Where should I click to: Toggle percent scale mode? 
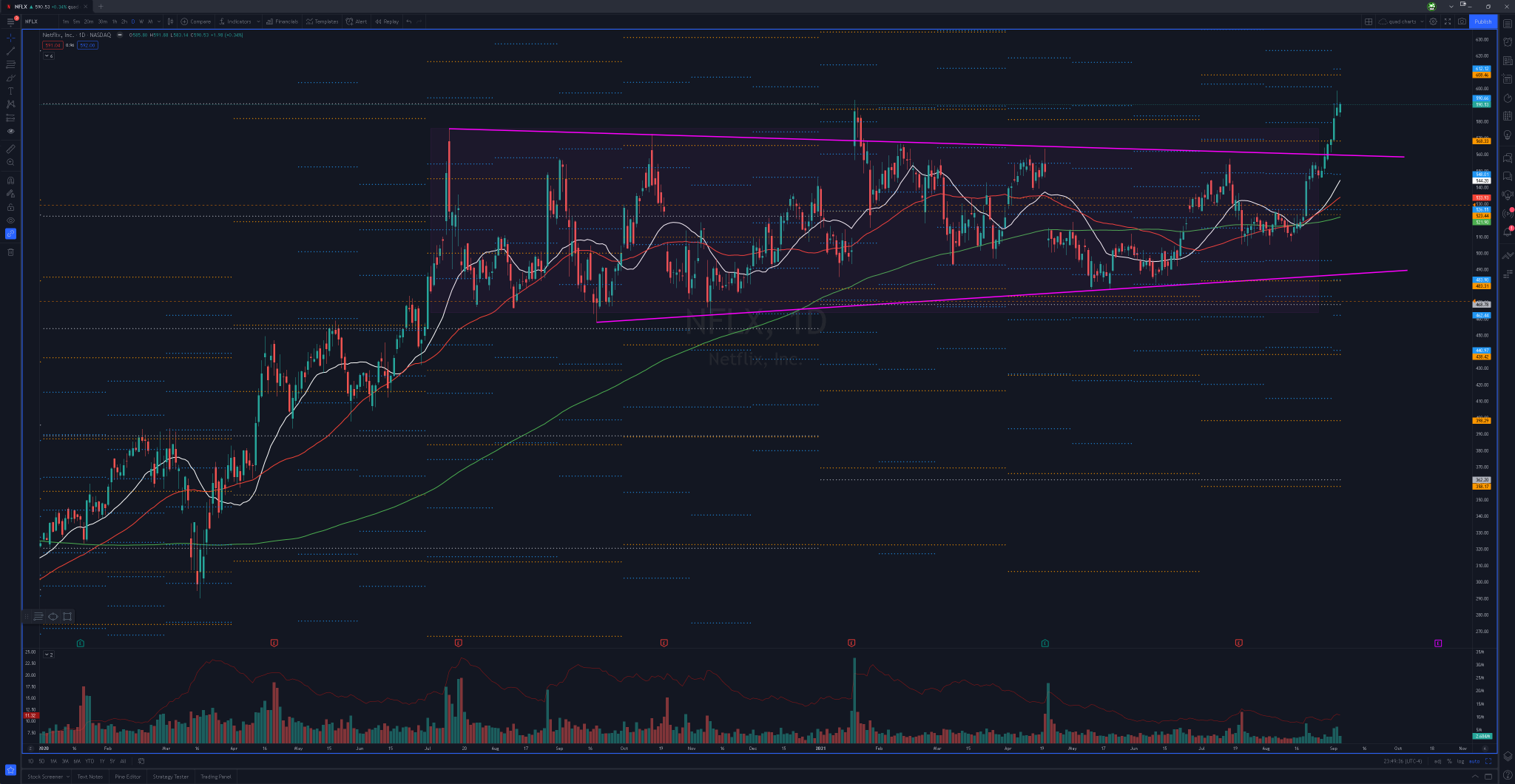[1449, 761]
